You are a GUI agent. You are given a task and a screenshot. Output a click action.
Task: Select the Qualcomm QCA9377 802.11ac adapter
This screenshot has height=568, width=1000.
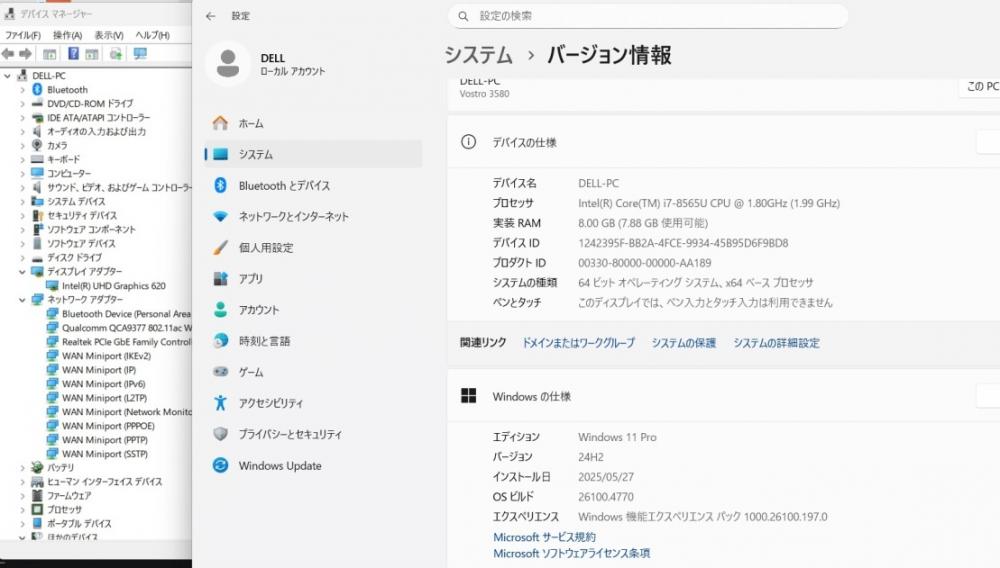click(x=126, y=328)
